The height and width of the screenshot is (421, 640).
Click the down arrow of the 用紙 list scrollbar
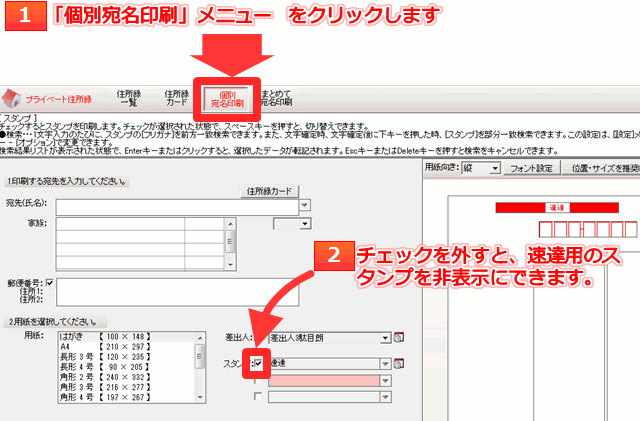pos(200,397)
